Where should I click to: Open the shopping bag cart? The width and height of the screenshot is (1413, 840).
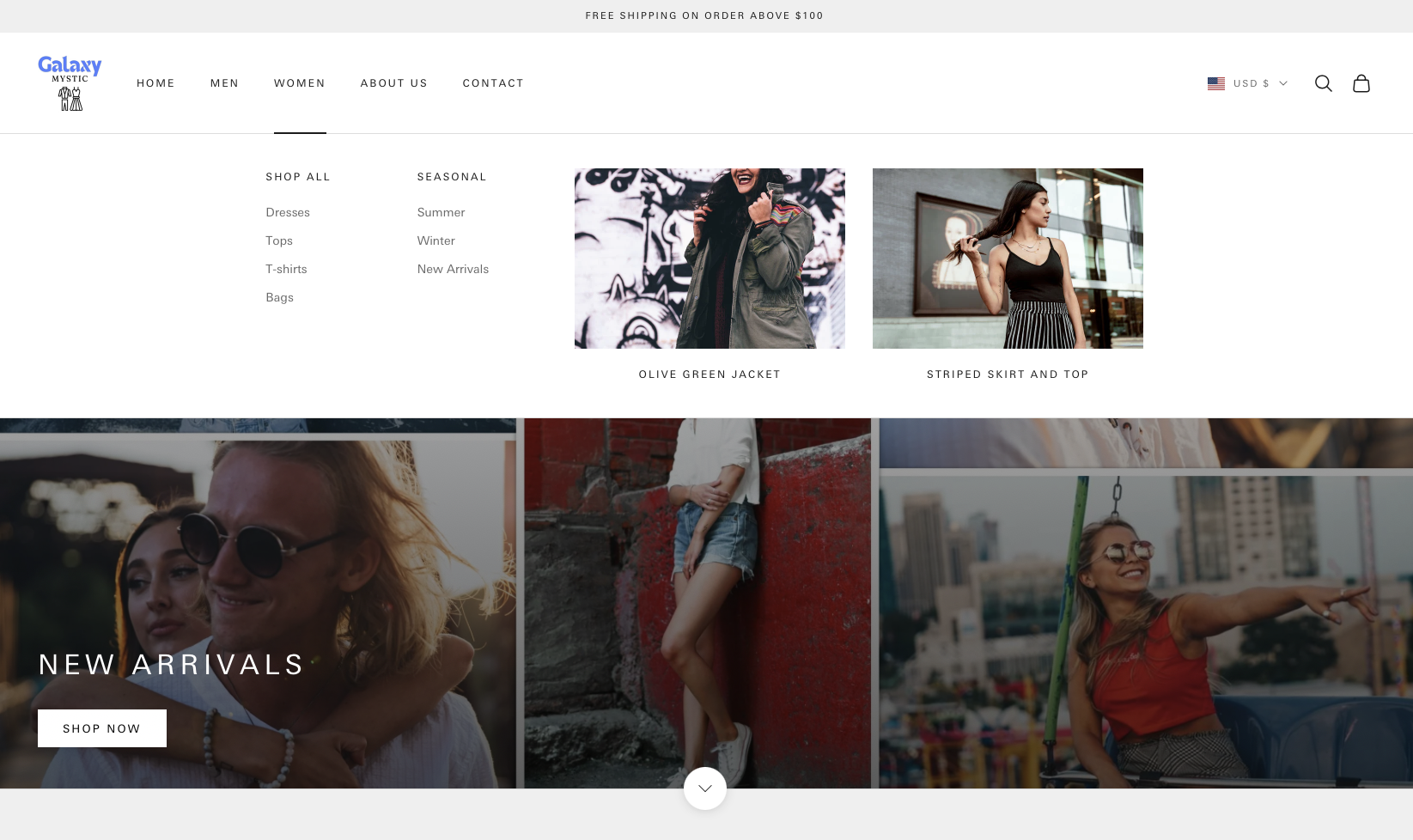click(1361, 83)
